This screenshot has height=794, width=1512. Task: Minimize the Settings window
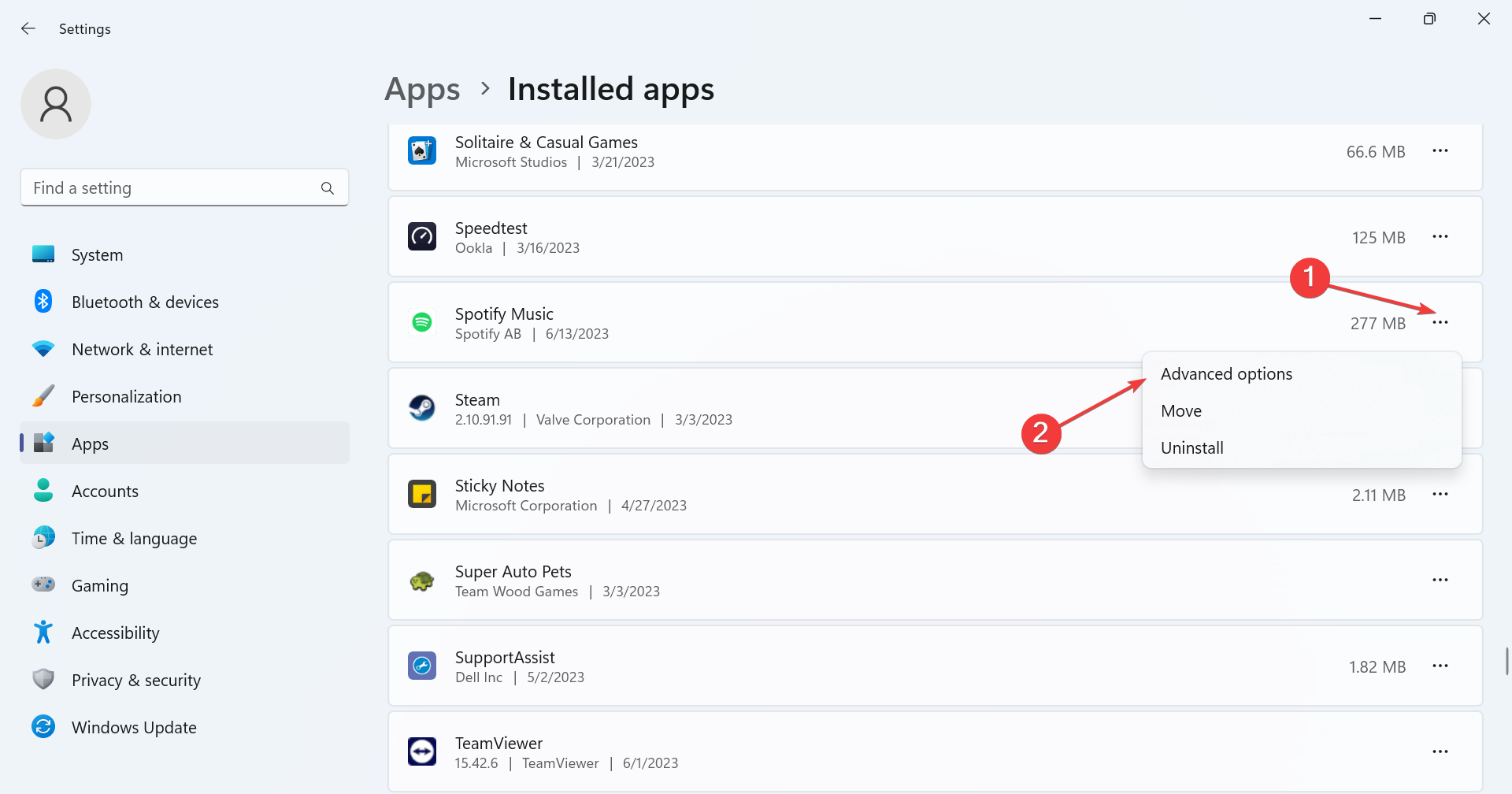pyautogui.click(x=1376, y=19)
